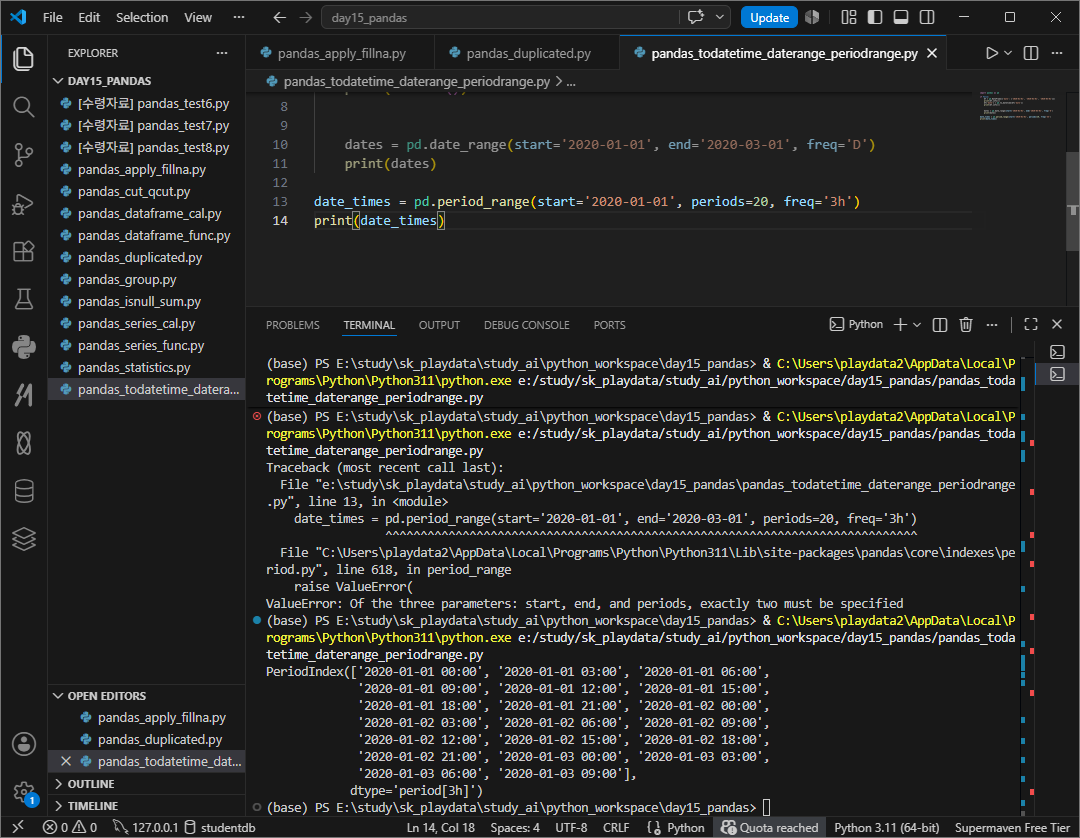Screen dimensions: 1080x838
Task: Open editor More Actions menu
Action: pyautogui.click(x=1057, y=53)
